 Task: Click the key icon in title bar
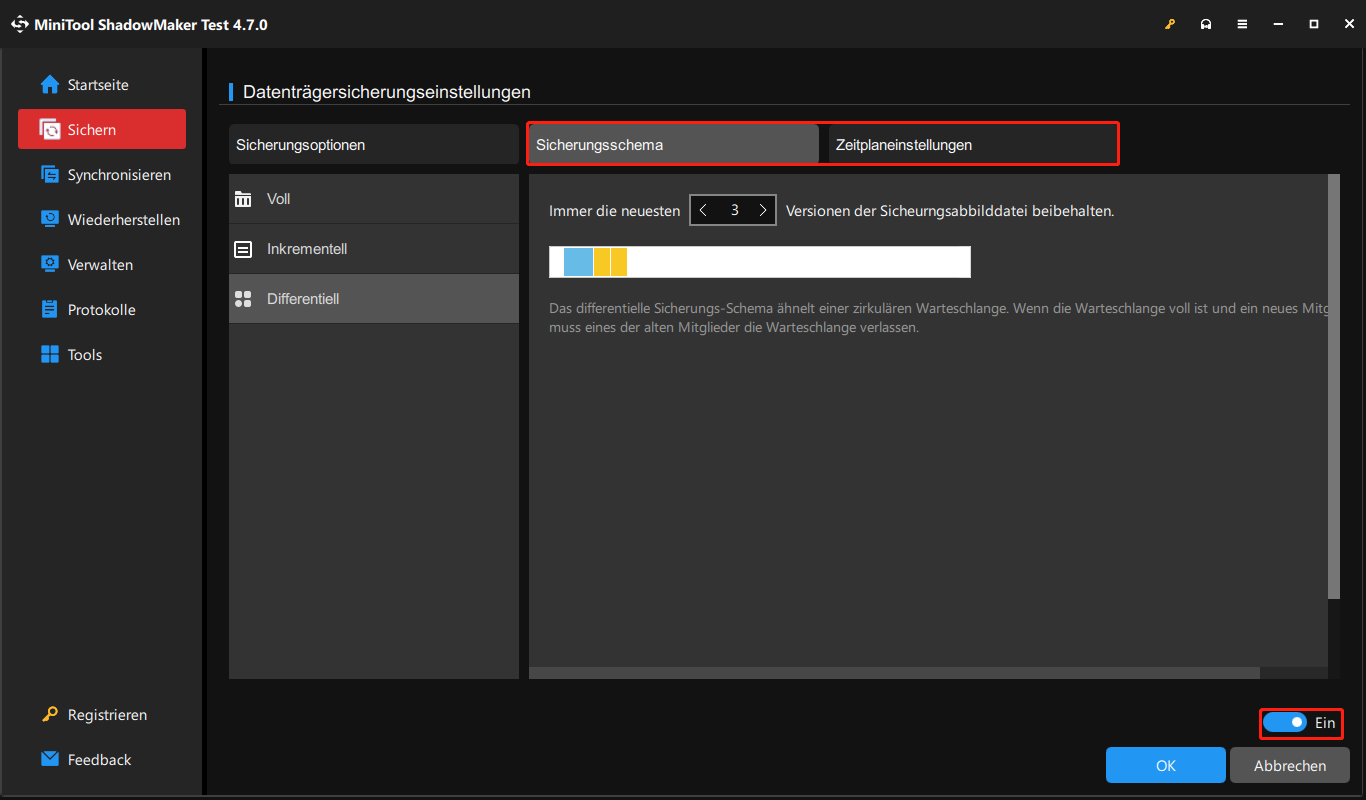coord(1170,24)
